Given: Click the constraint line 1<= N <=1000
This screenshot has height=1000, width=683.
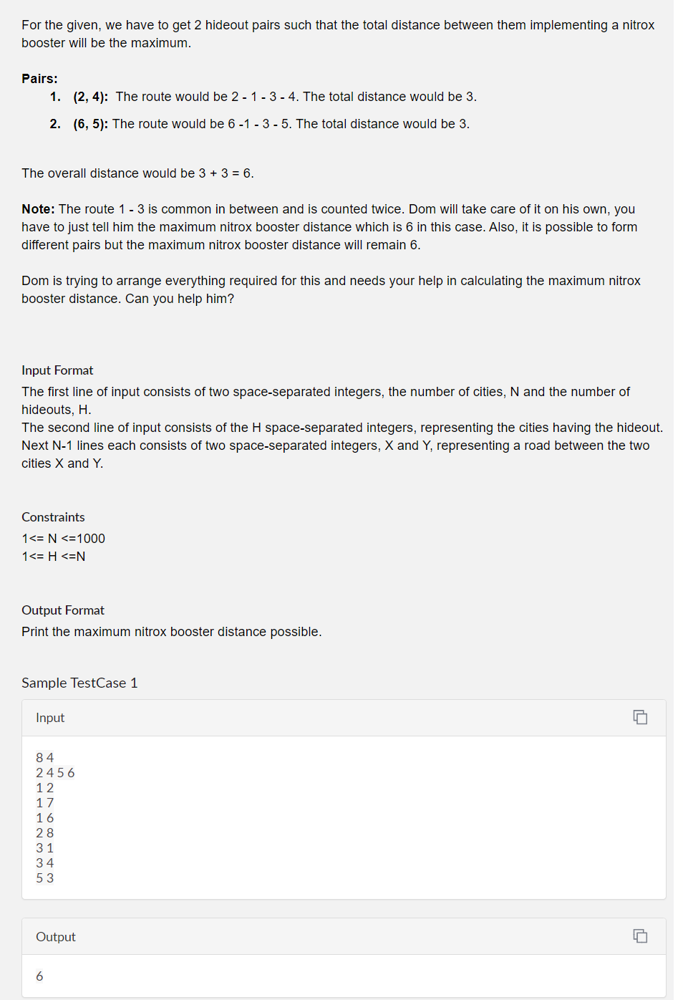Looking at the screenshot, I should (x=63, y=538).
